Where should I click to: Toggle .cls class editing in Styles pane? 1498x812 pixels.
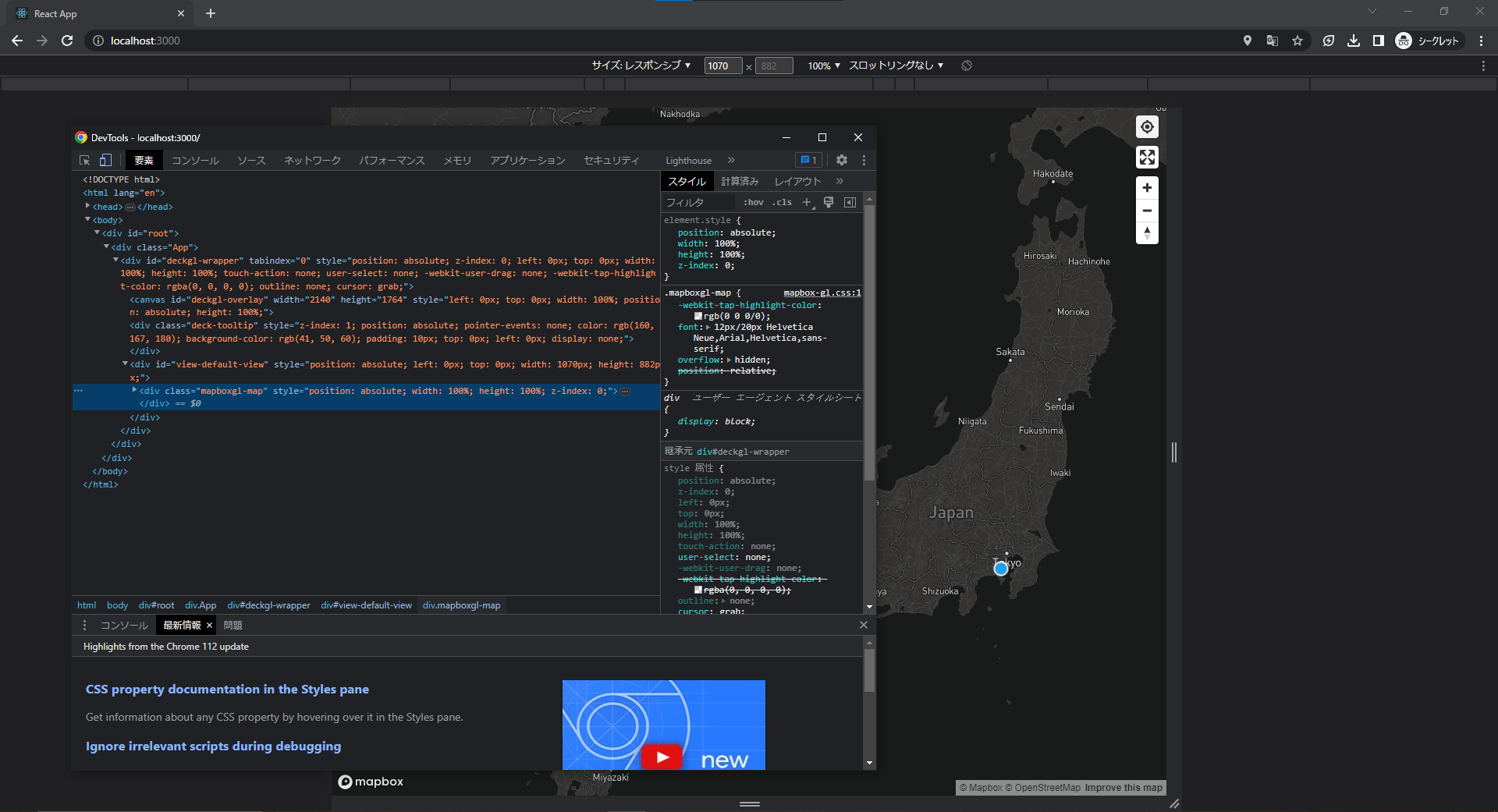tap(783, 202)
